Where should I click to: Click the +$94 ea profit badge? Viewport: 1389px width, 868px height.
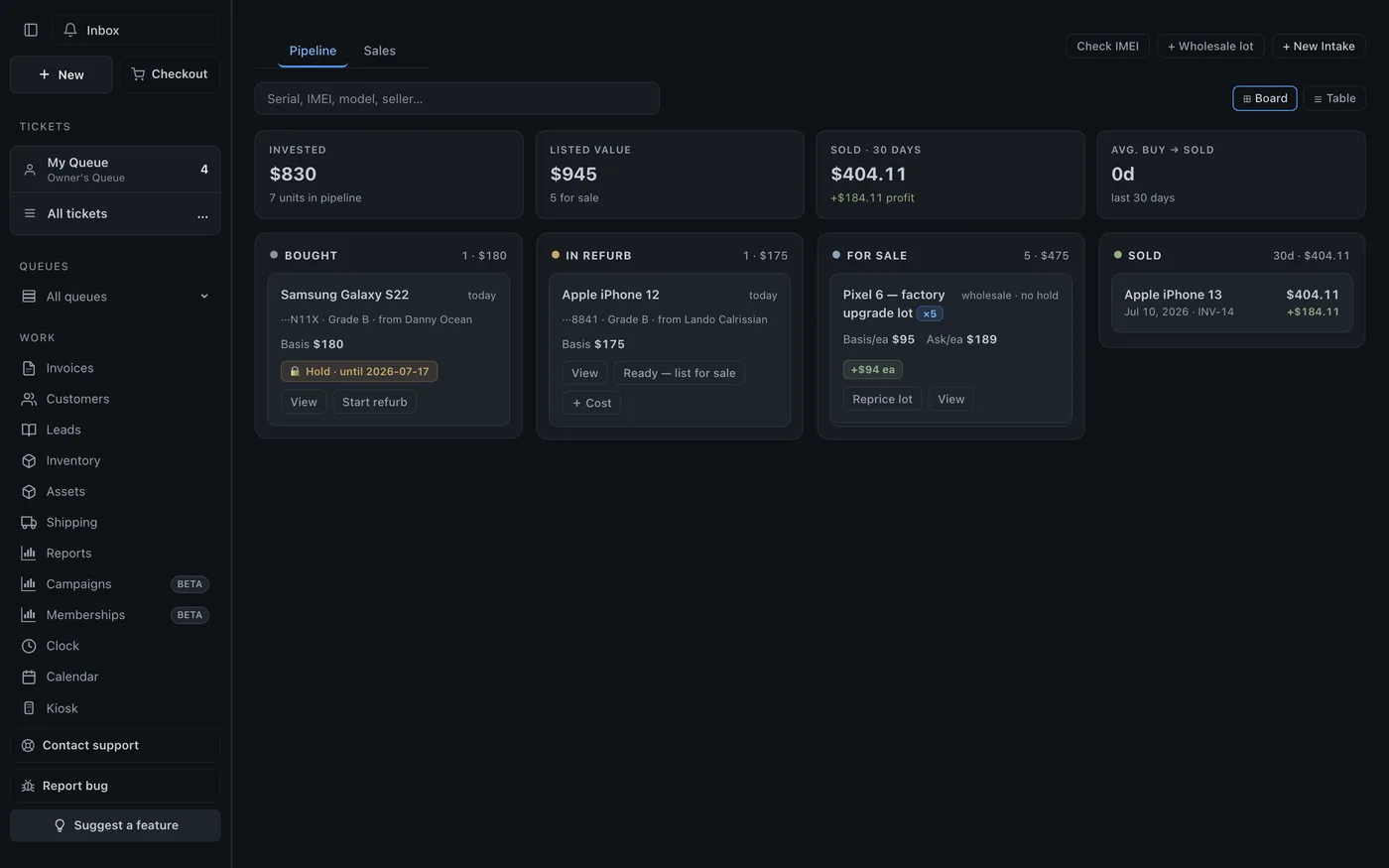pos(872,369)
